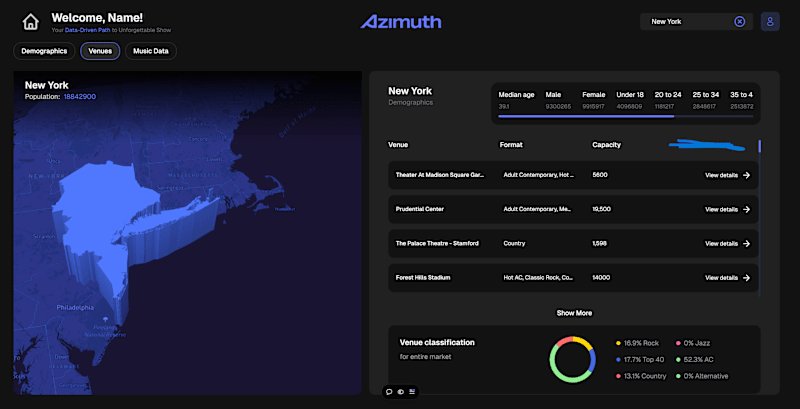Click the 19,500 capacity value
This screenshot has height=409, width=800.
pyautogui.click(x=602, y=209)
